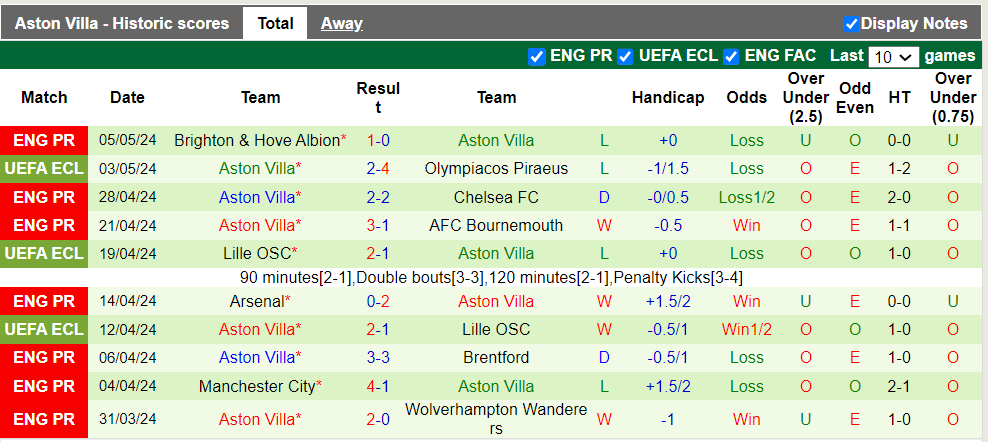Click the Lille OSC home team on 19/04/24

point(256,253)
